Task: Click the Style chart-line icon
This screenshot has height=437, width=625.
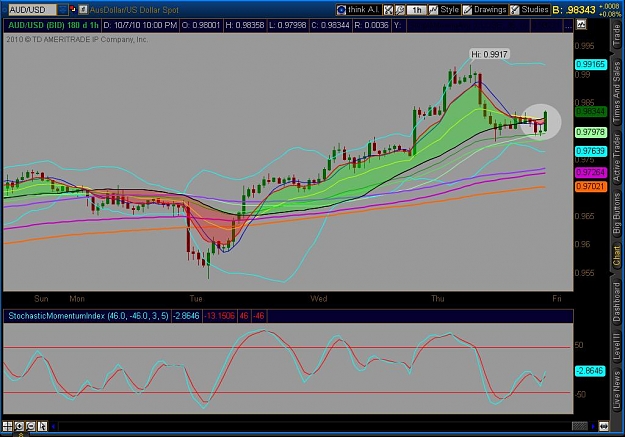Action: click(433, 10)
